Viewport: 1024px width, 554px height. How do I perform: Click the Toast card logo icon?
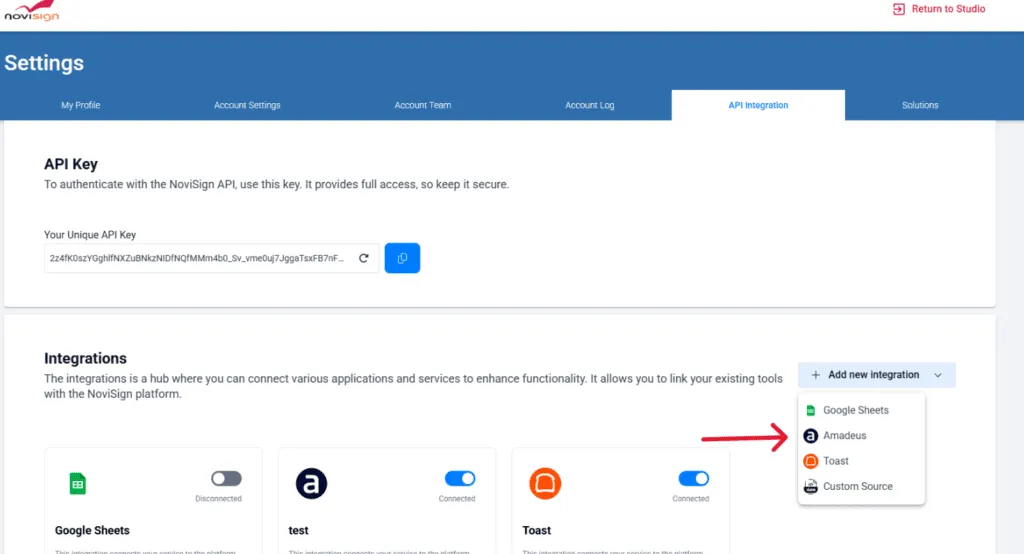tap(545, 484)
